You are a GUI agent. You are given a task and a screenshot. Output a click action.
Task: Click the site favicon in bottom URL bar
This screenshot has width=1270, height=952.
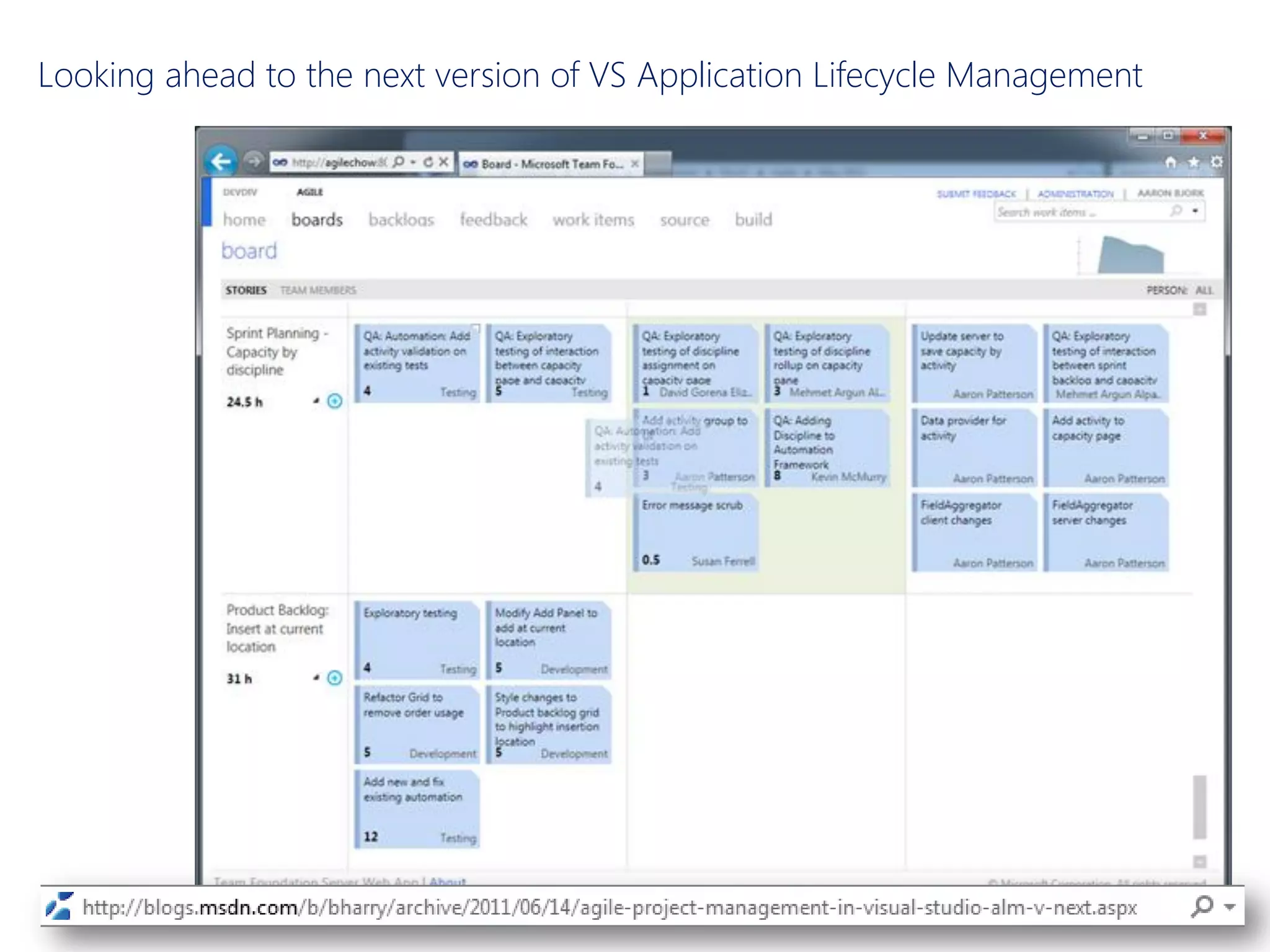(x=60, y=906)
